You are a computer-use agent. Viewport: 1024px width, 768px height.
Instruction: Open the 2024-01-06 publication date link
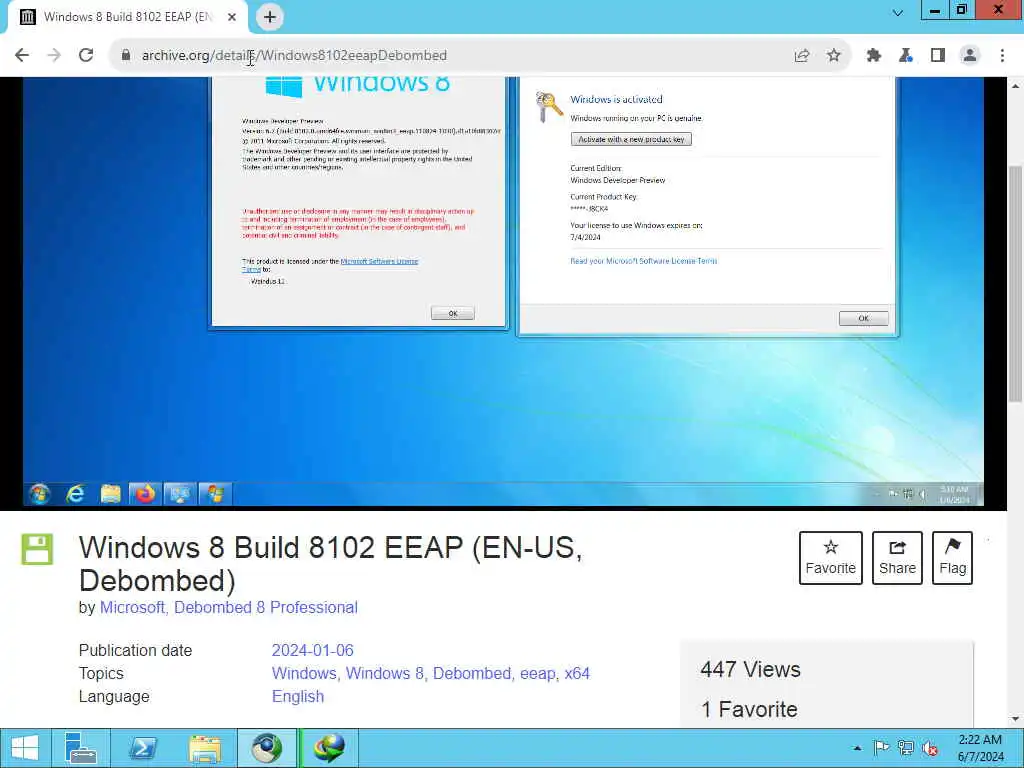[312, 650]
